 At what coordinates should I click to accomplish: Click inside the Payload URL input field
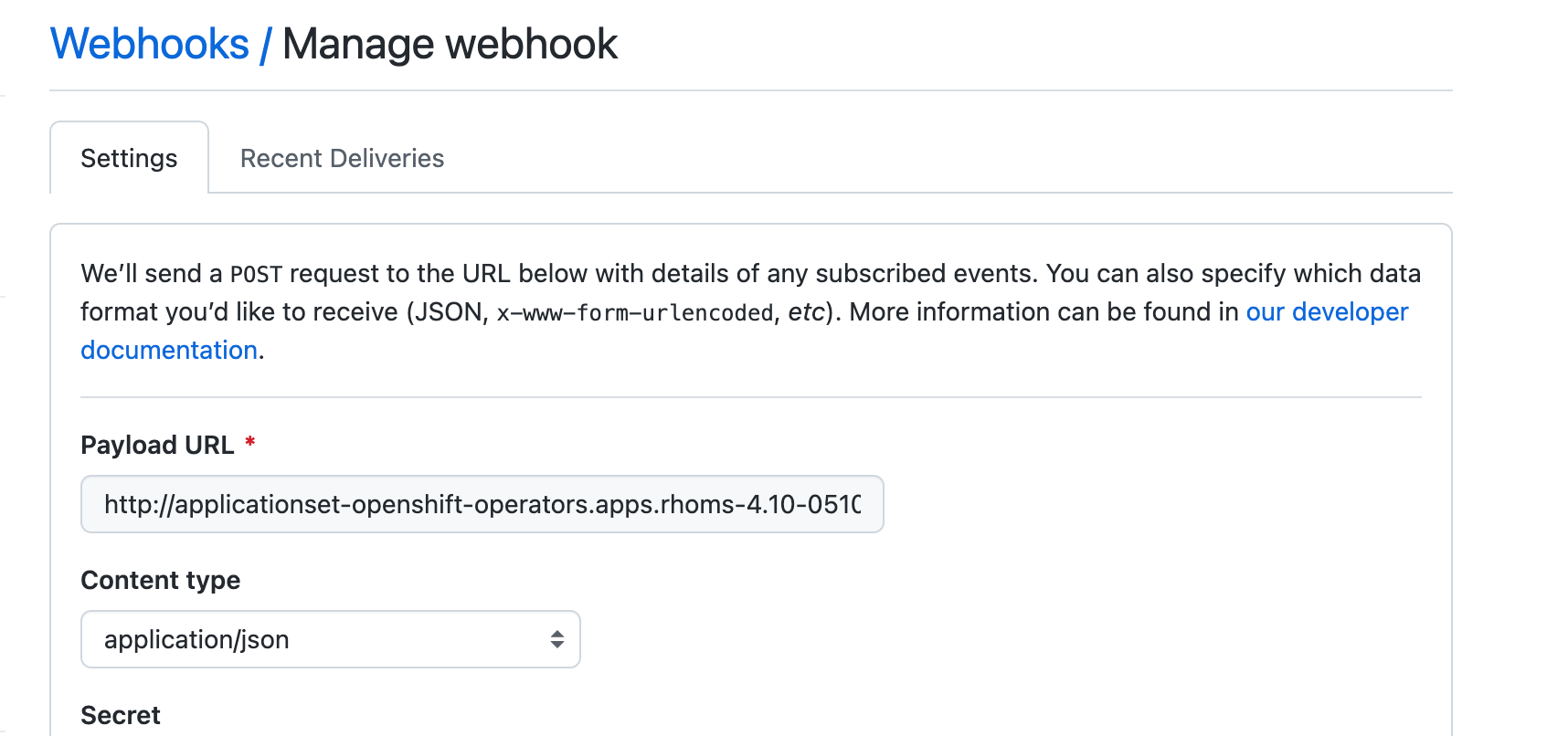point(482,504)
